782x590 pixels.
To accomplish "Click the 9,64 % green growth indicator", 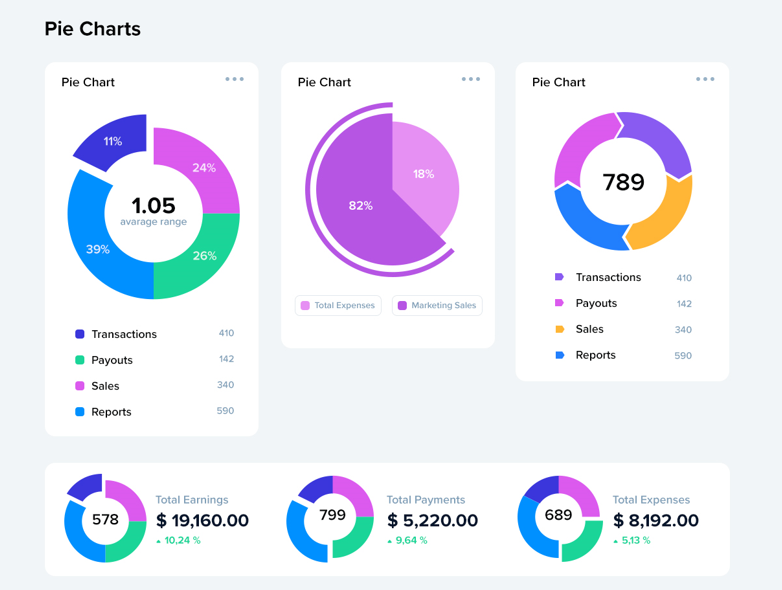I will [x=407, y=540].
